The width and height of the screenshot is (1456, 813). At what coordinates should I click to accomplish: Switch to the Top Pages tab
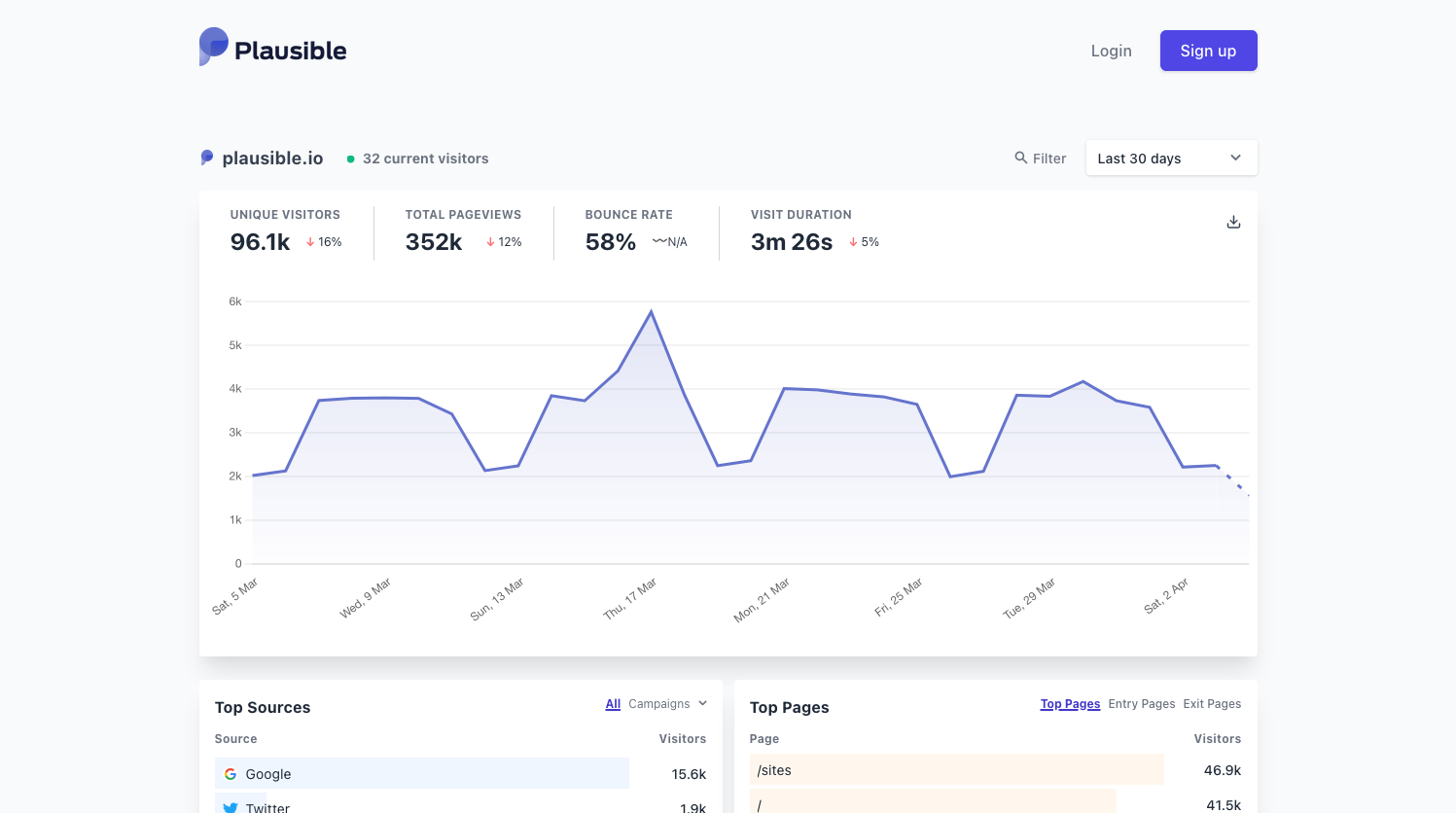click(1070, 704)
